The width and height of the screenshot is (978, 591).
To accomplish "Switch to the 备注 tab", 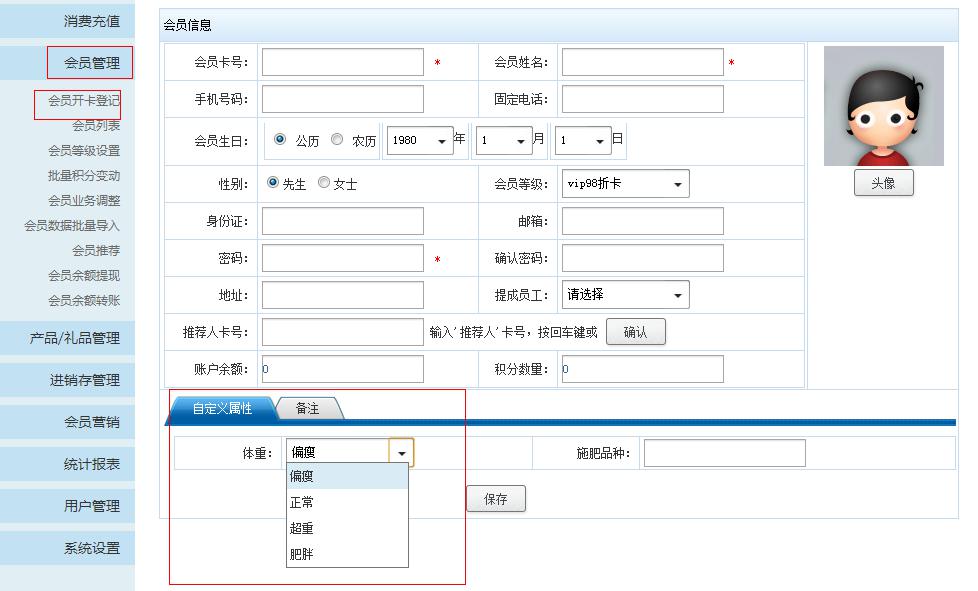I will coord(308,409).
